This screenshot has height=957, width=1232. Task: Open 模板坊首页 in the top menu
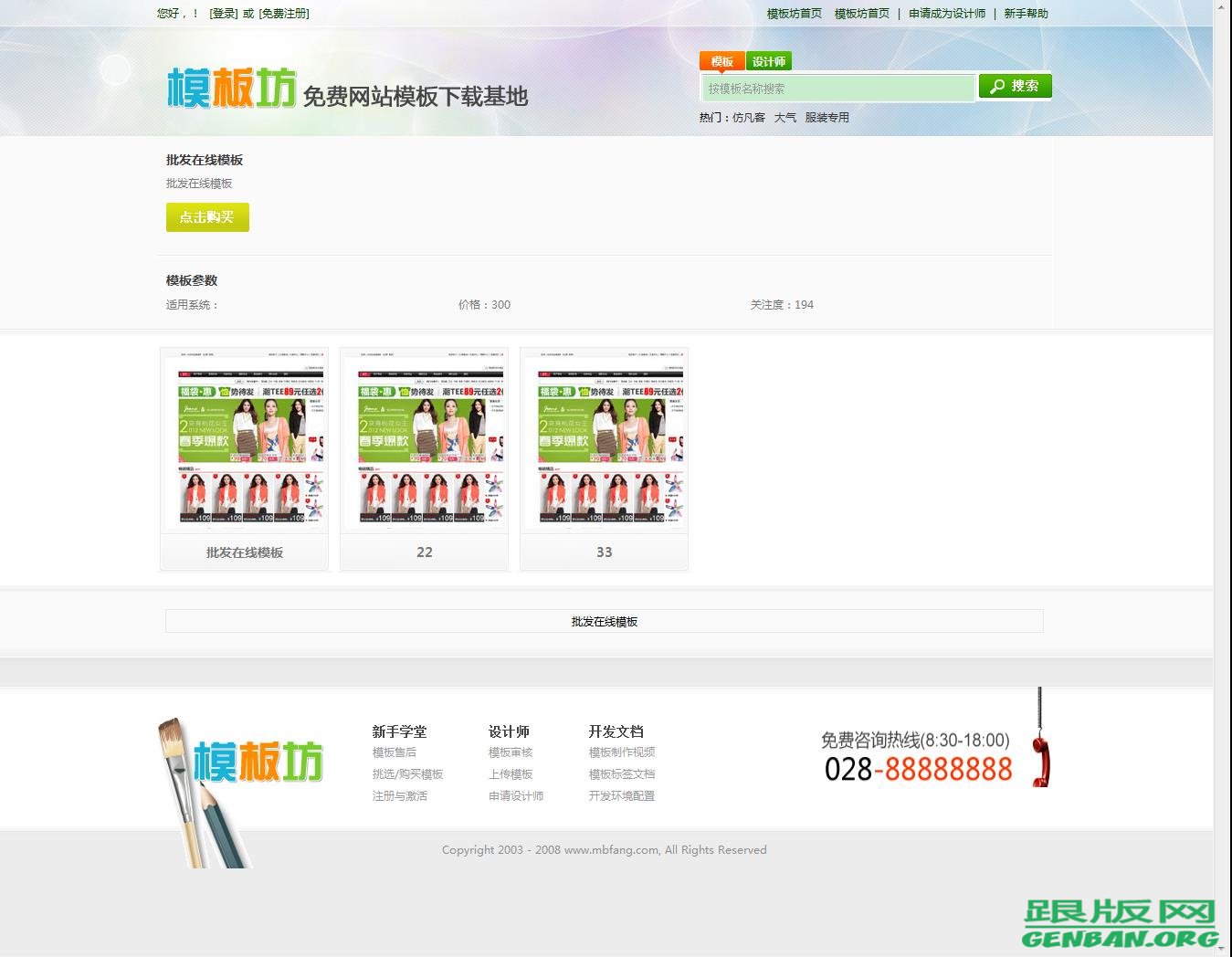tap(793, 13)
